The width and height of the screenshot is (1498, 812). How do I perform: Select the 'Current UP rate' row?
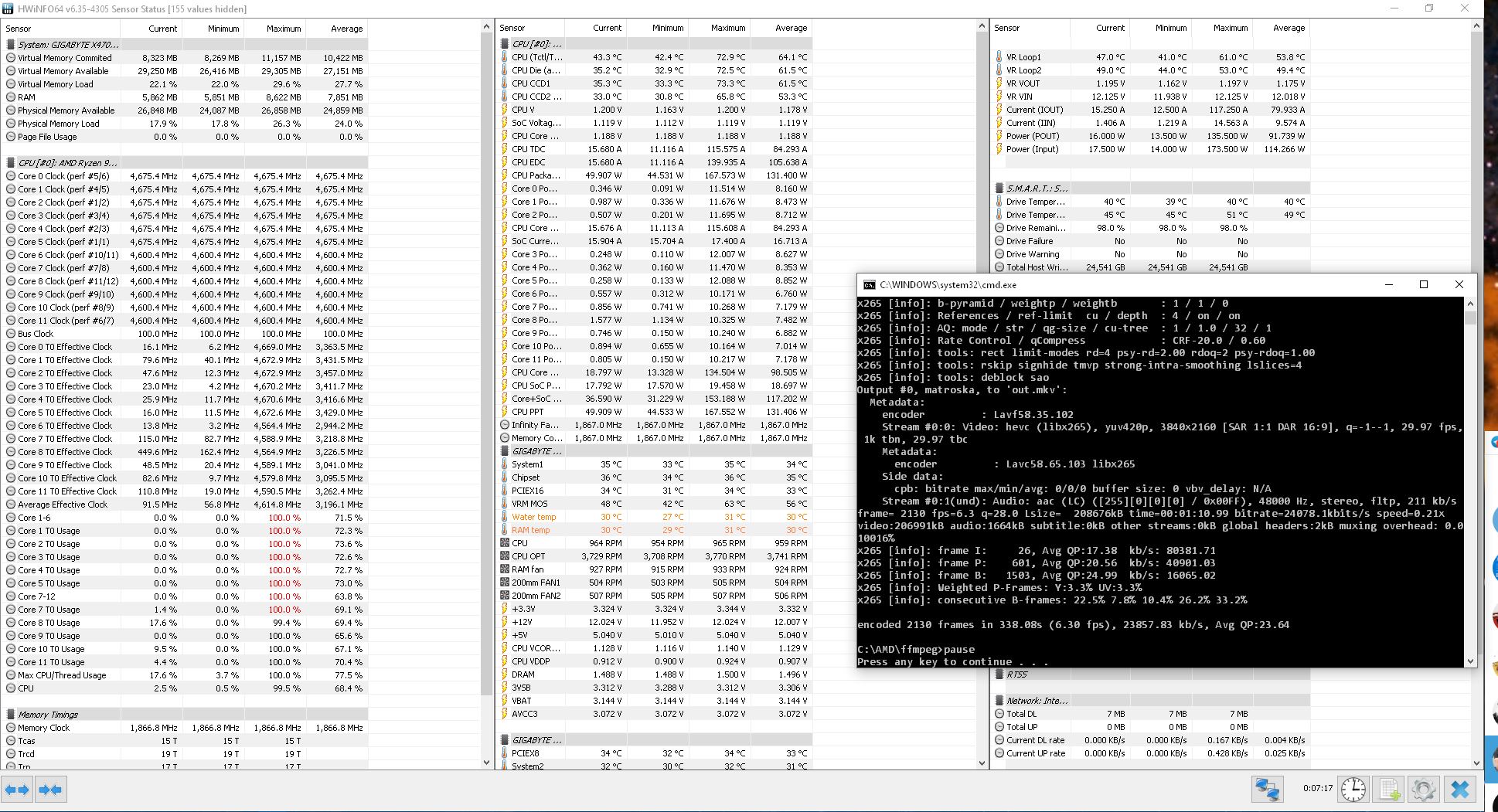tap(1152, 753)
